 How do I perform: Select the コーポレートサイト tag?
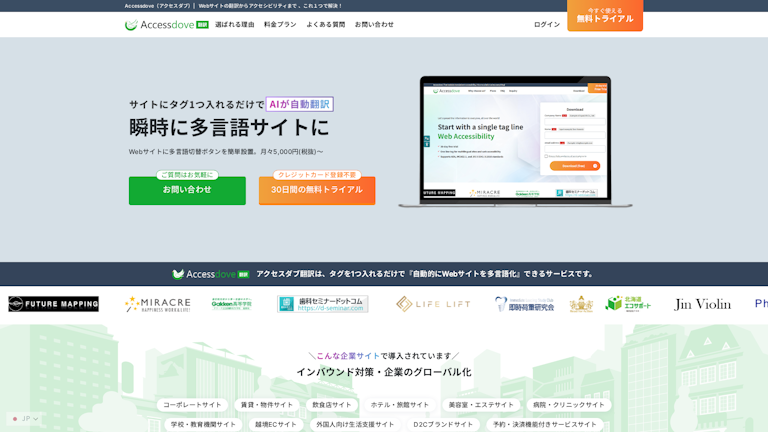click(x=192, y=405)
